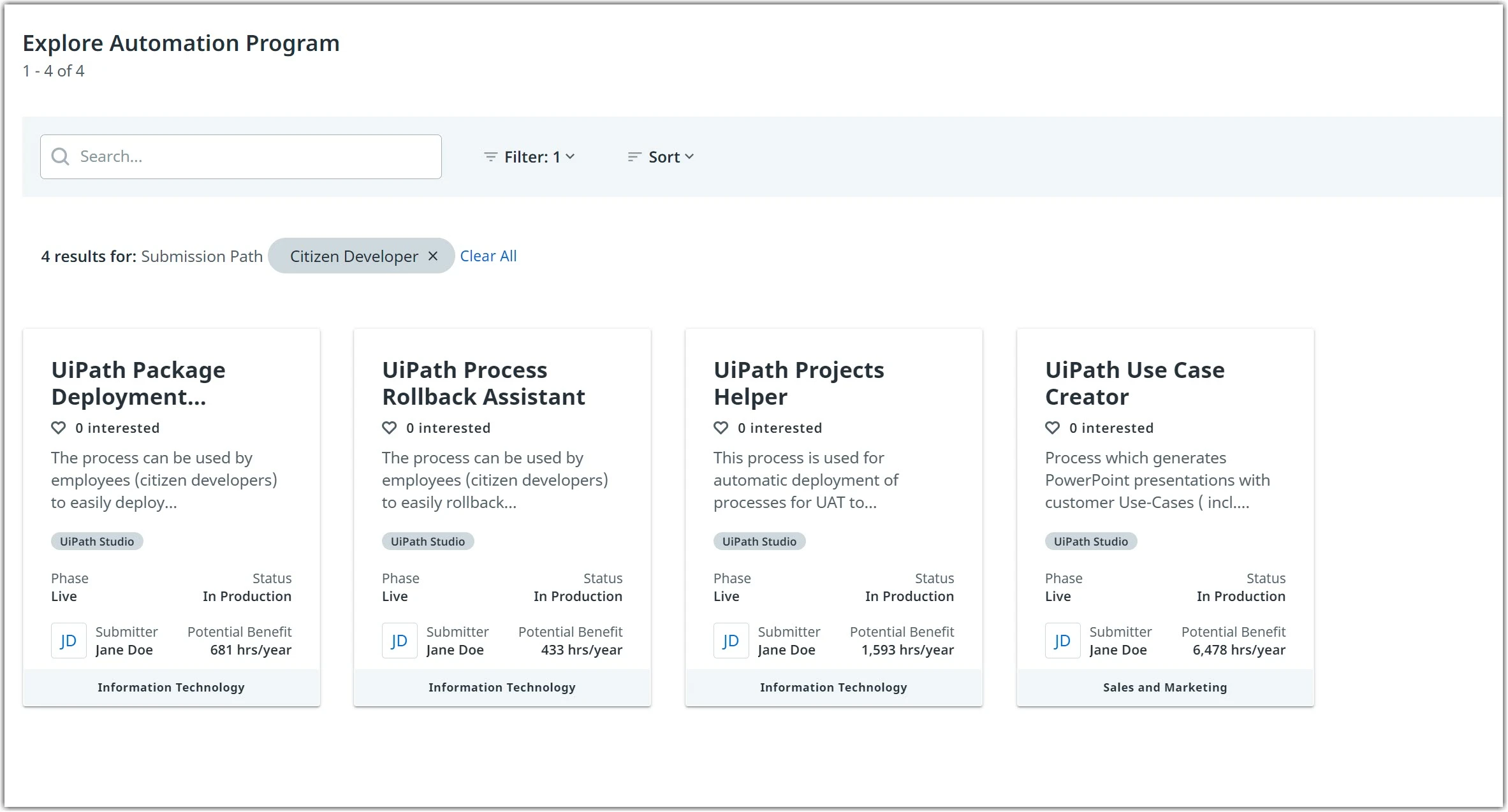
Task: Click In Production status on Package Deployment card
Action: click(247, 597)
